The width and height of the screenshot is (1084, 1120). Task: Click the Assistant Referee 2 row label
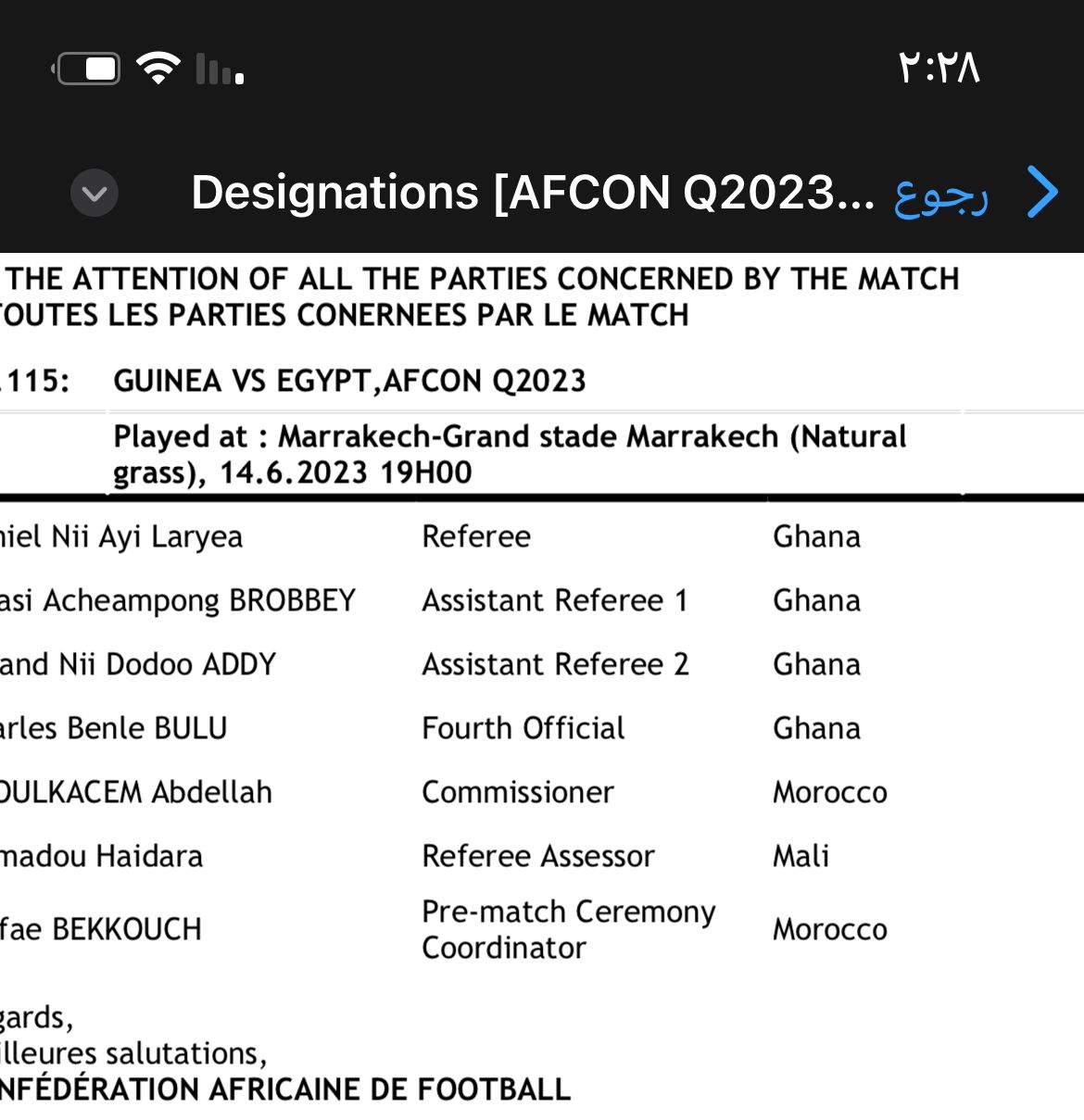(555, 664)
